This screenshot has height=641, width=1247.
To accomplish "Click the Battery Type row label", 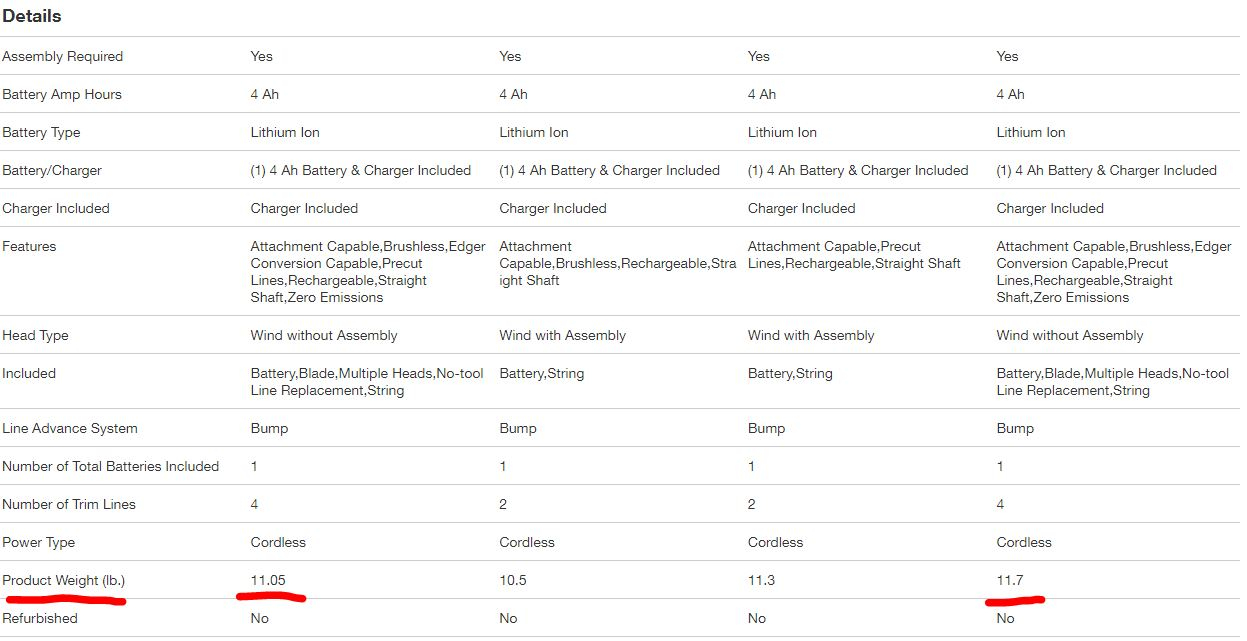I will pyautogui.click(x=41, y=132).
